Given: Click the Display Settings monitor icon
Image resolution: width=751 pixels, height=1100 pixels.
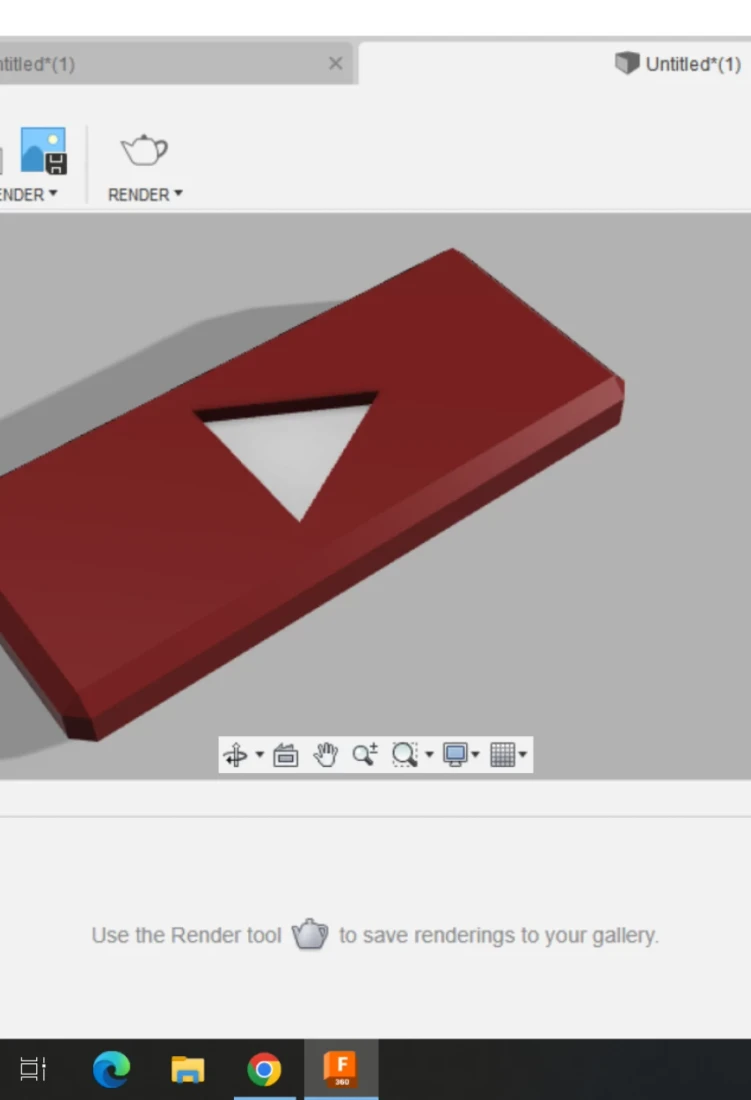Looking at the screenshot, I should coord(455,755).
